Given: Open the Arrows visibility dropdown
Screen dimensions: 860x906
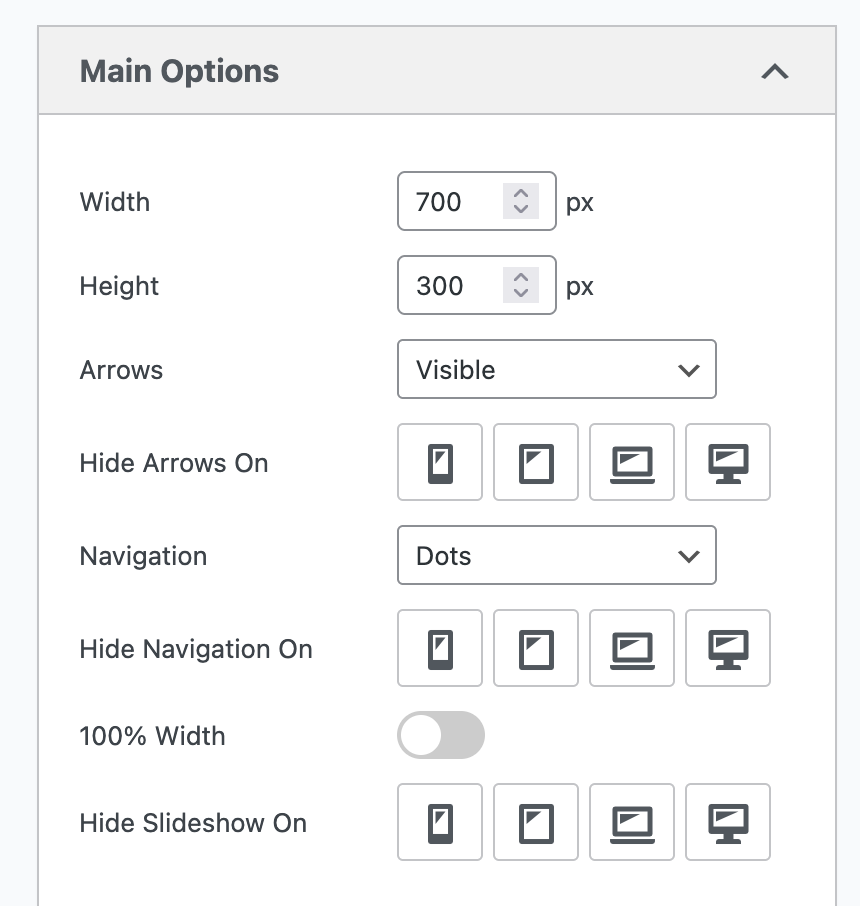Looking at the screenshot, I should pos(556,369).
